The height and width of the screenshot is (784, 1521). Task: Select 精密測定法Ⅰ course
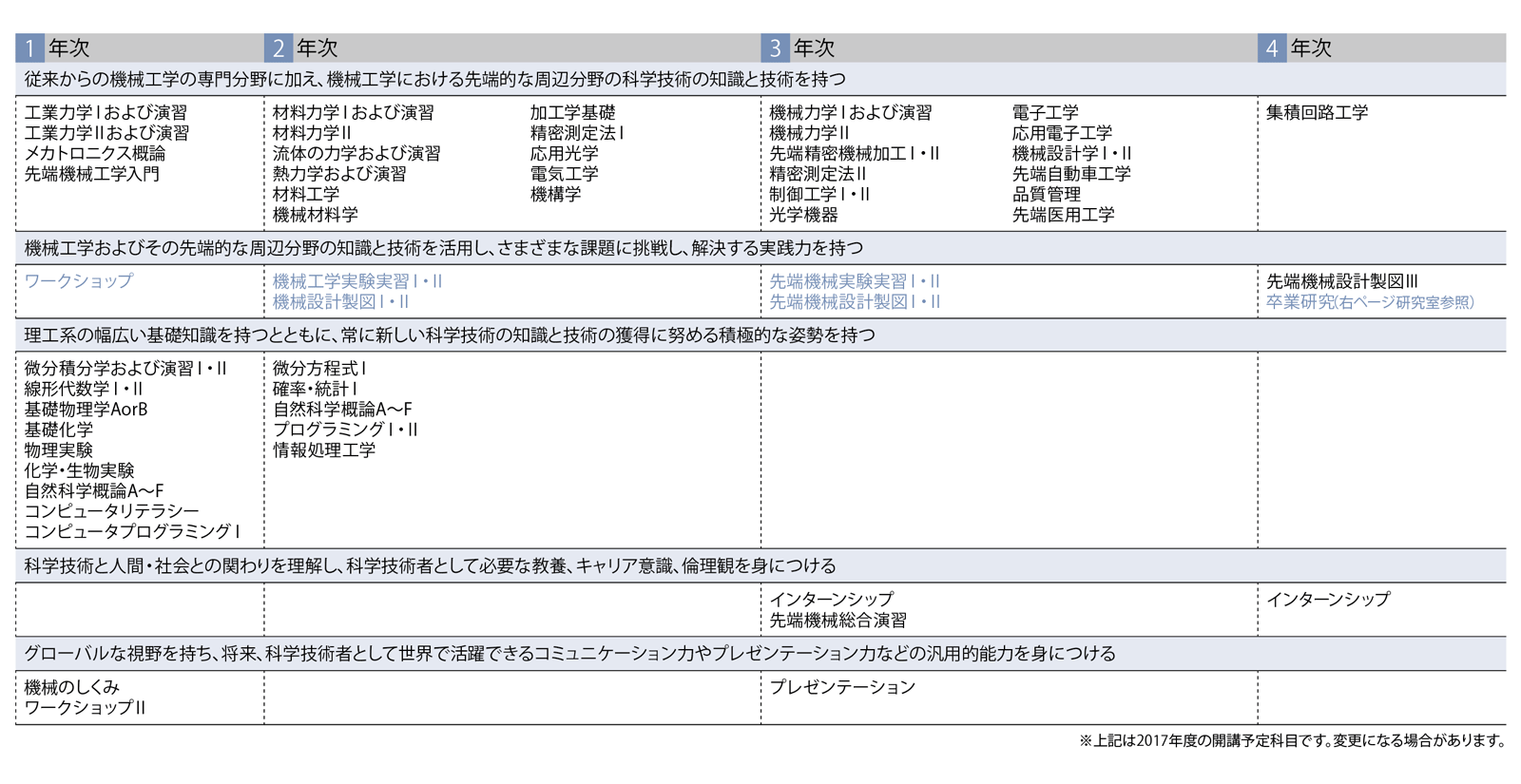tap(577, 133)
